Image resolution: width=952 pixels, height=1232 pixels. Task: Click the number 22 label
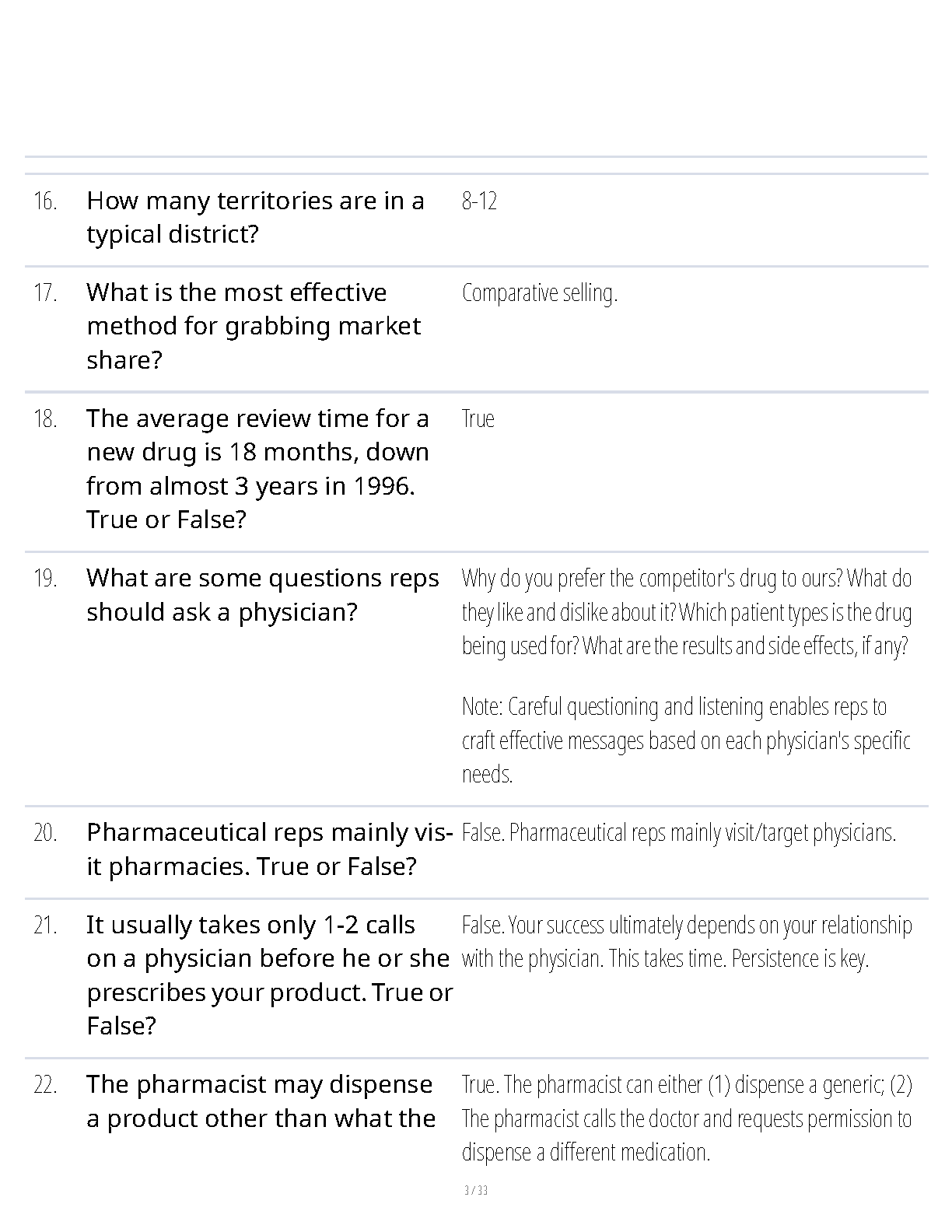45,1085
